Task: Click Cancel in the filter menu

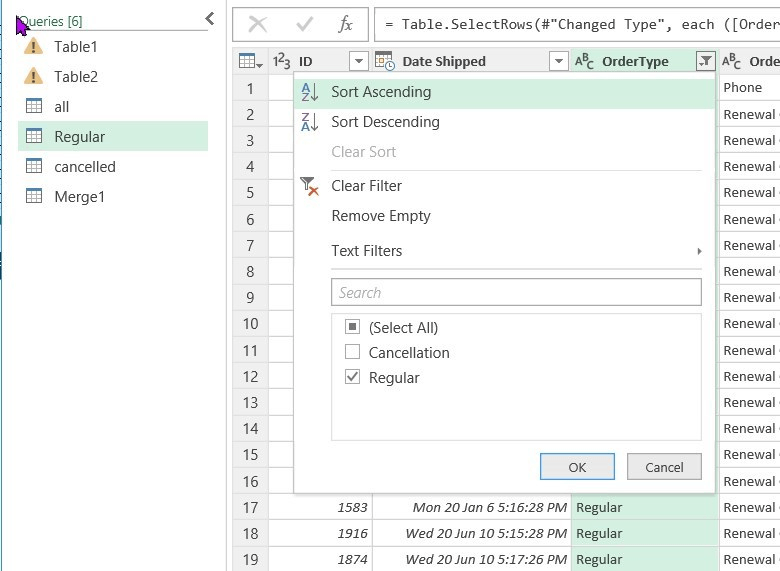Action: (664, 467)
